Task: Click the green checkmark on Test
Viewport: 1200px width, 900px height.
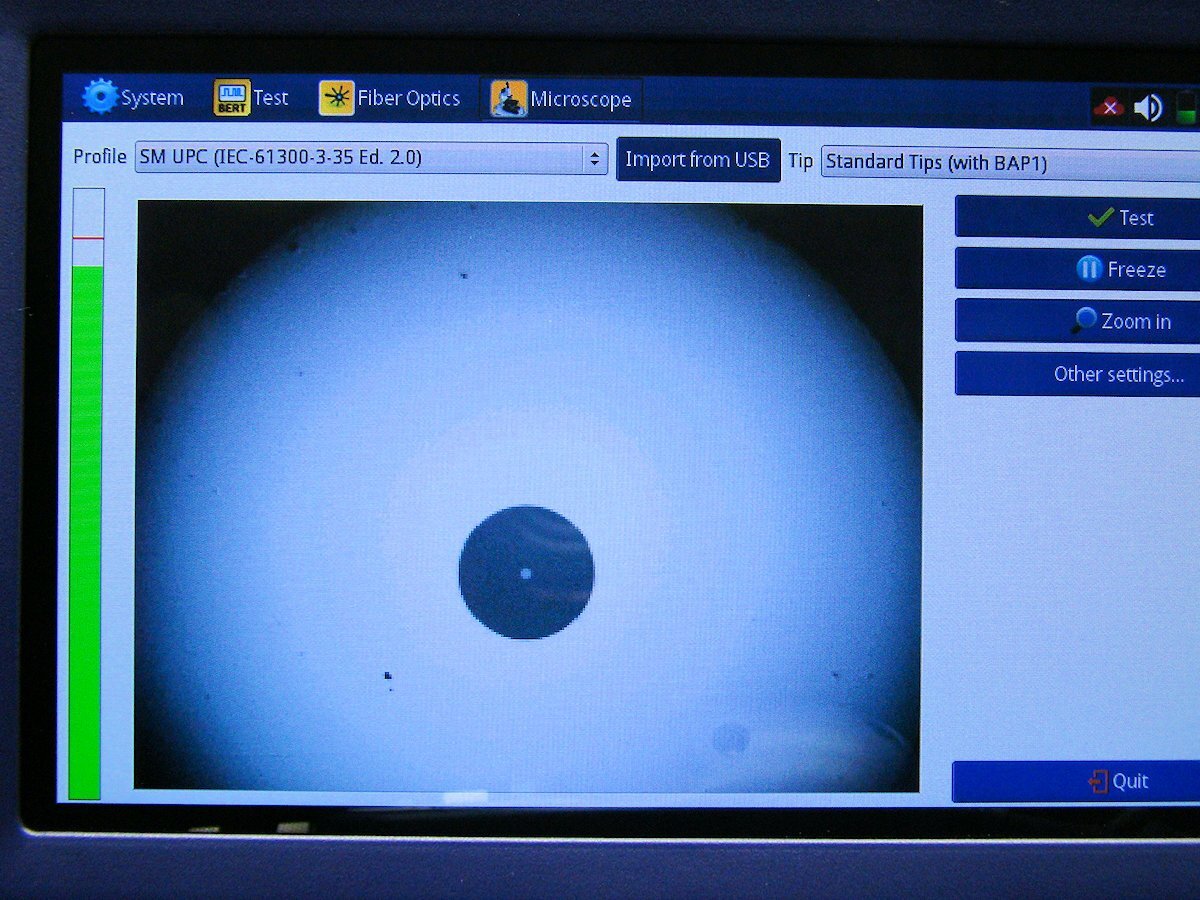Action: tap(1101, 217)
